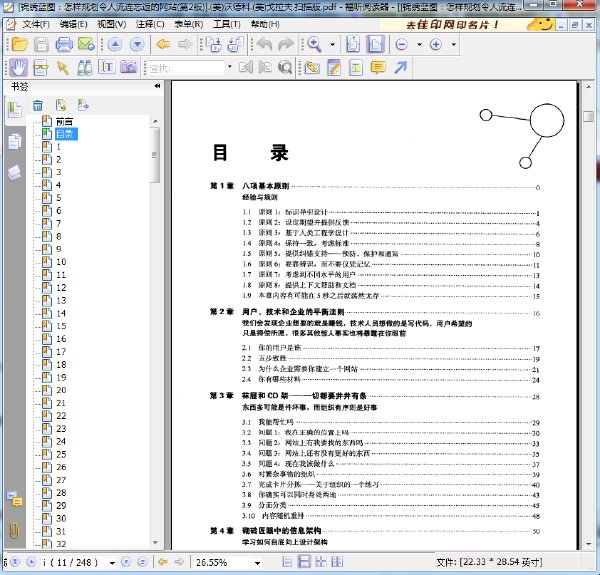The height and width of the screenshot is (575, 600).
Task: Enable facing pages view mode
Action: click(x=321, y=562)
